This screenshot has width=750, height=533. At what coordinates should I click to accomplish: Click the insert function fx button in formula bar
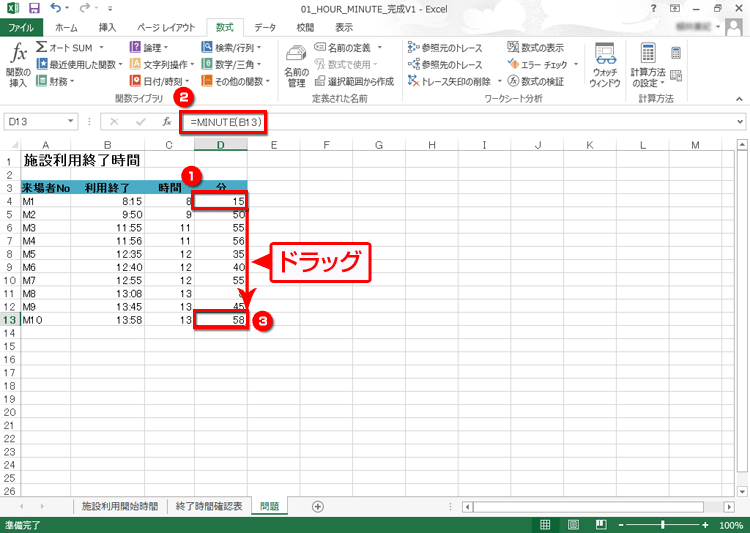[x=166, y=122]
